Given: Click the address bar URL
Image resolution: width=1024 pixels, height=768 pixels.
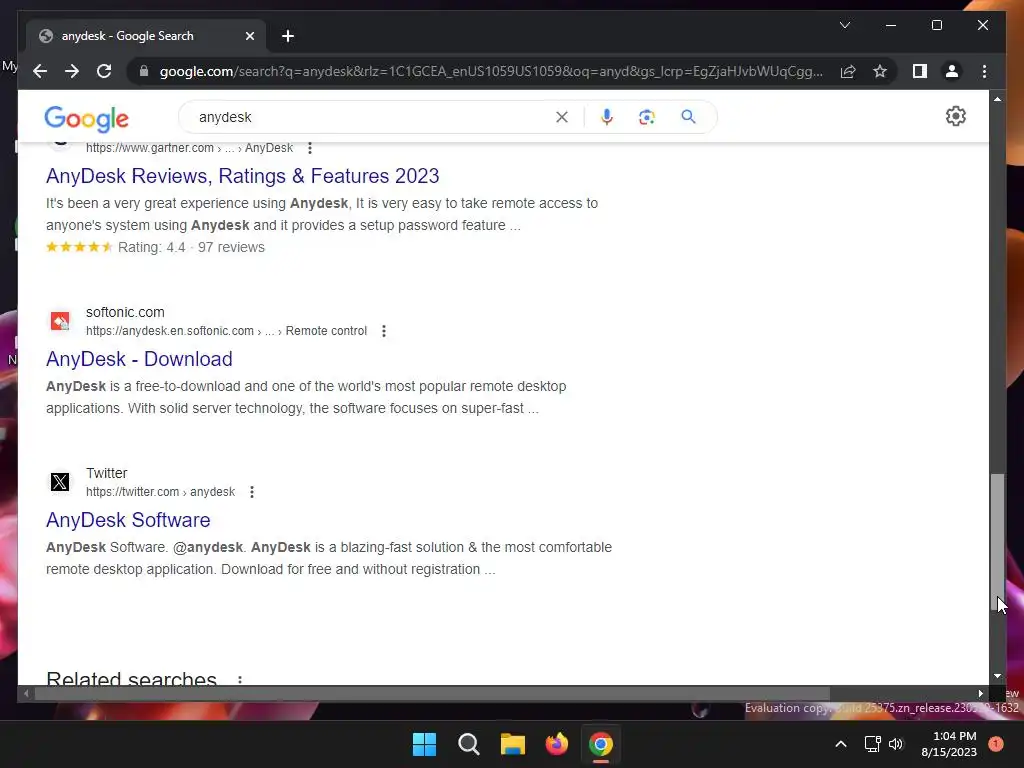Looking at the screenshot, I should [x=491, y=71].
